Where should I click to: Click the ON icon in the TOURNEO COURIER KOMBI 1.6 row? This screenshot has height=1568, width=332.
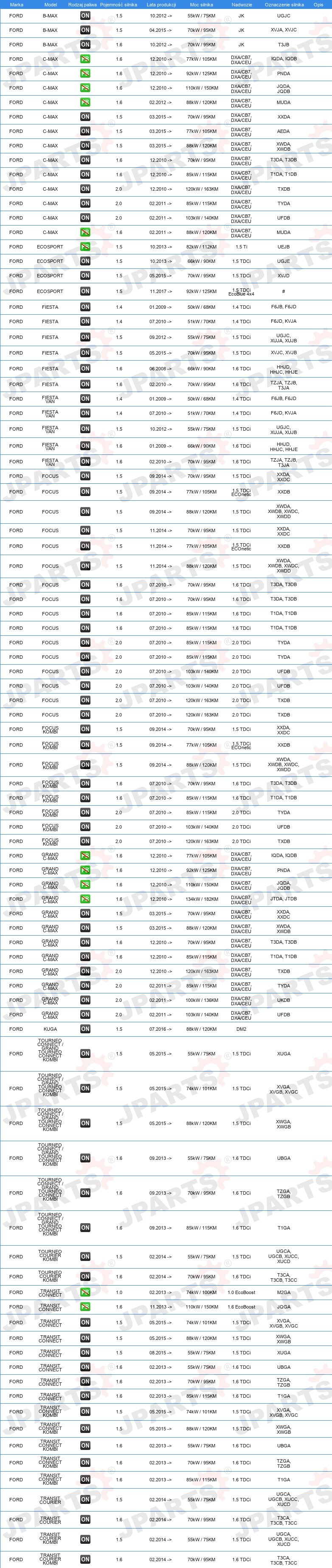(x=85, y=1276)
